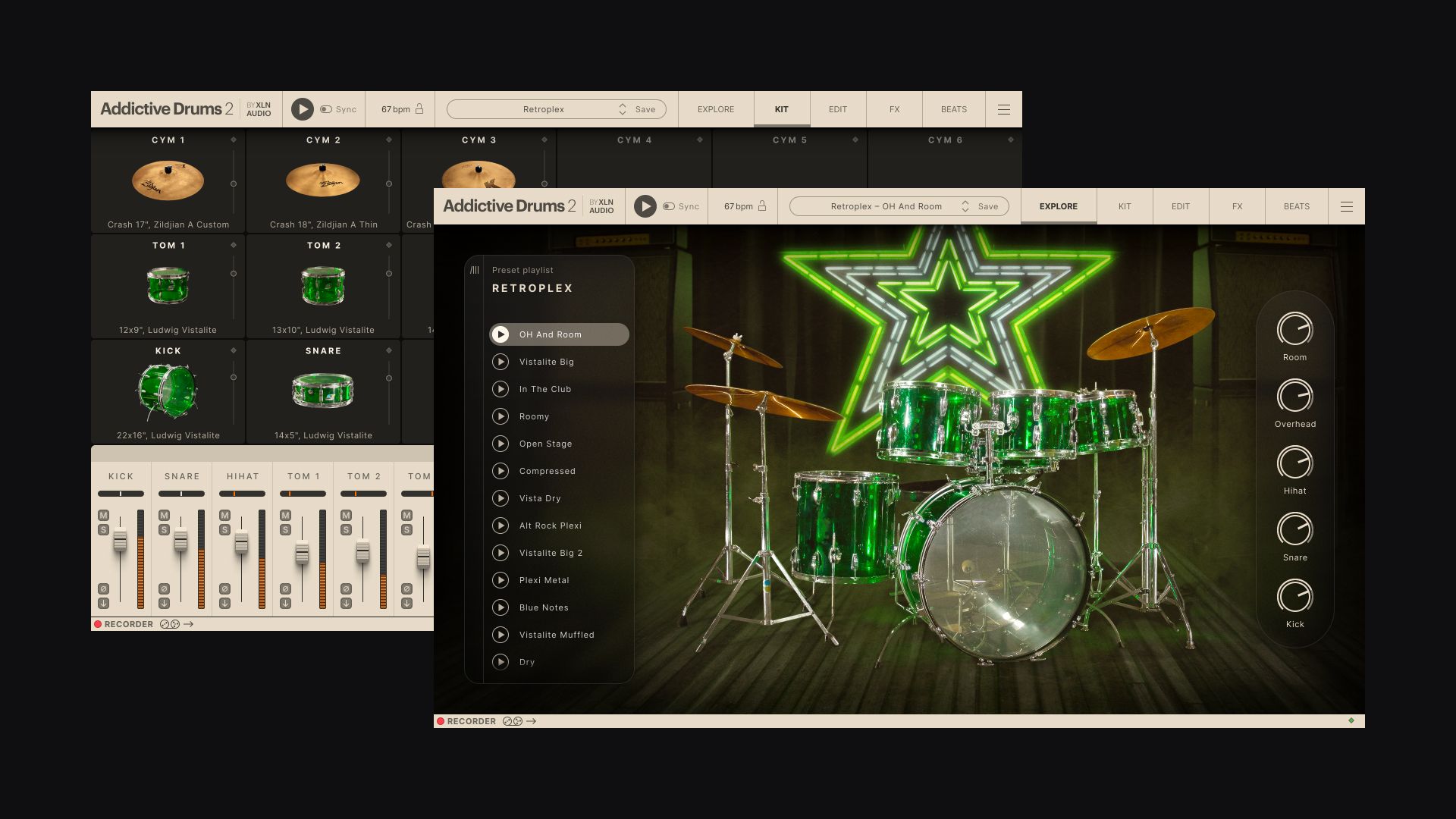Click the play button in Kit window
Image resolution: width=1456 pixels, height=819 pixels.
tap(303, 109)
